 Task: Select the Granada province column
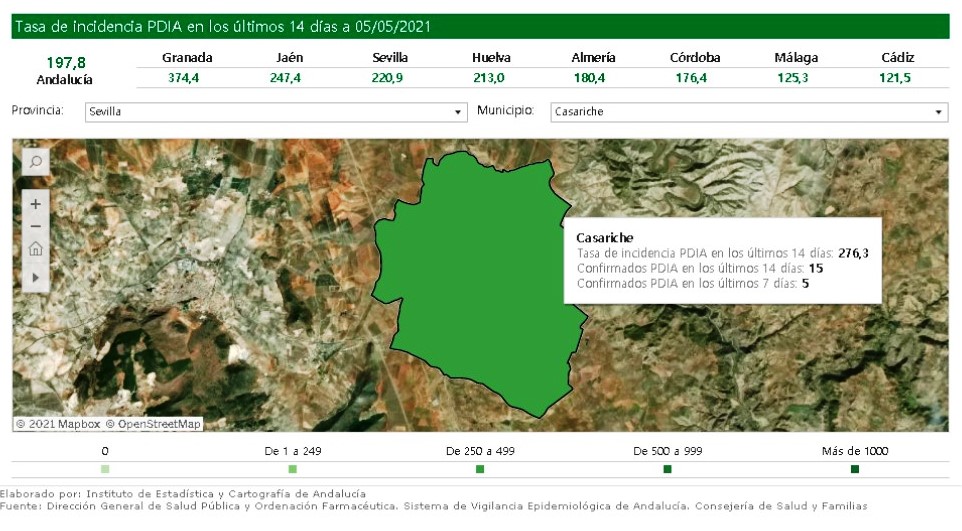pyautogui.click(x=187, y=58)
